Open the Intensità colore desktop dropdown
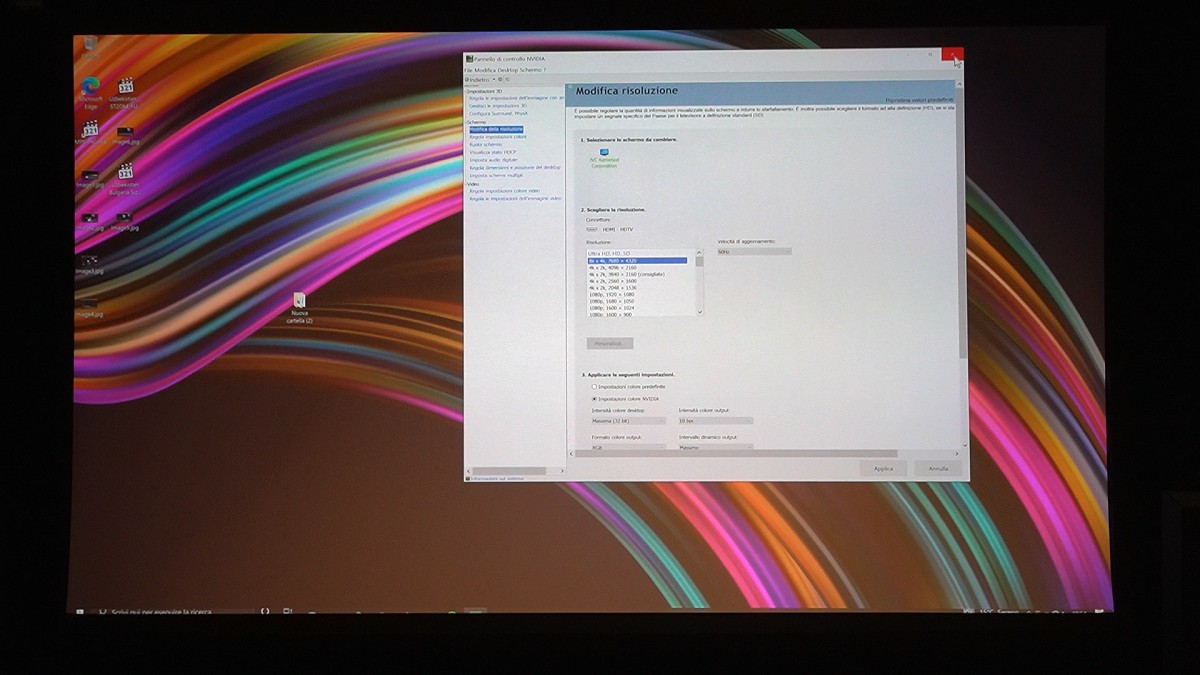Screen dimensions: 1200x675 point(628,421)
